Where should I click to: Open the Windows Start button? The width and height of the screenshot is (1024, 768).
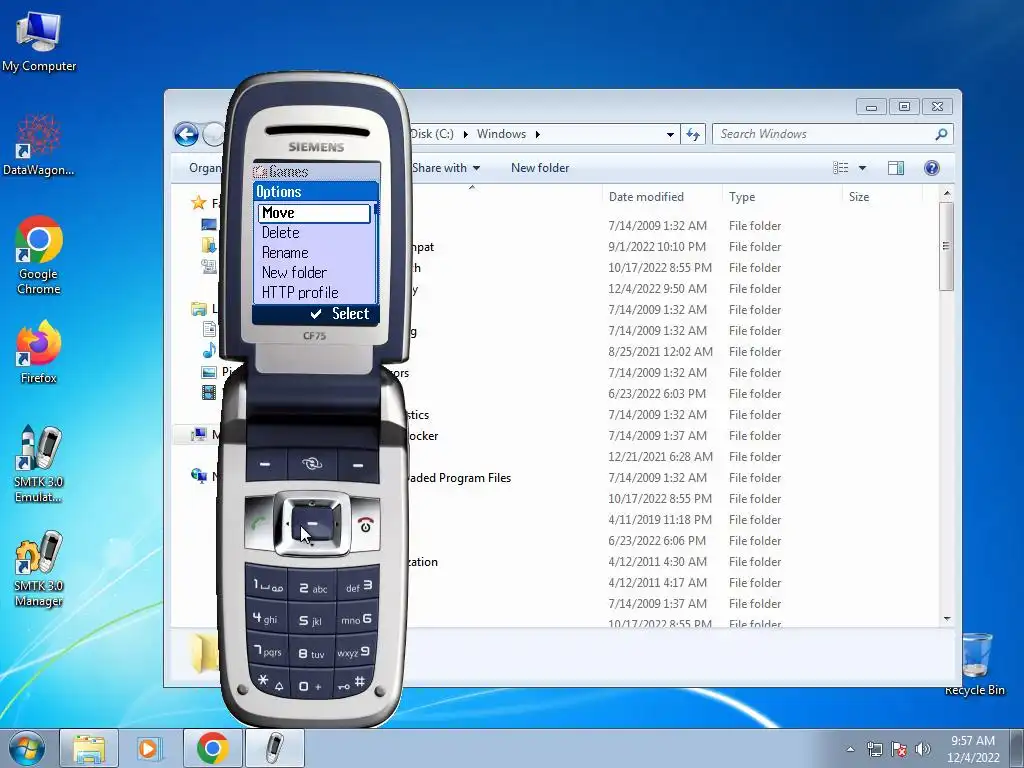tap(27, 748)
